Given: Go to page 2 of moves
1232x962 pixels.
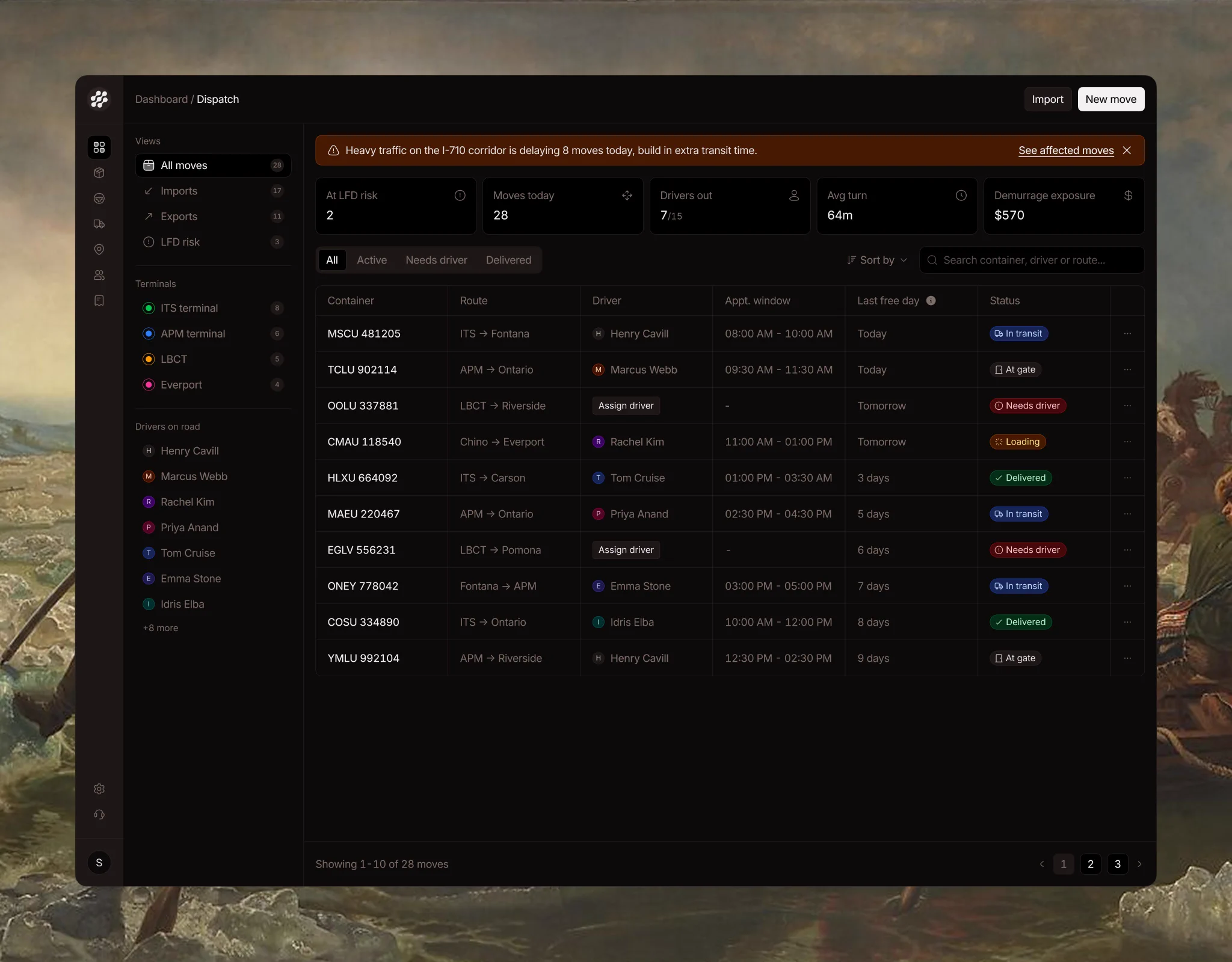Looking at the screenshot, I should coord(1091,864).
